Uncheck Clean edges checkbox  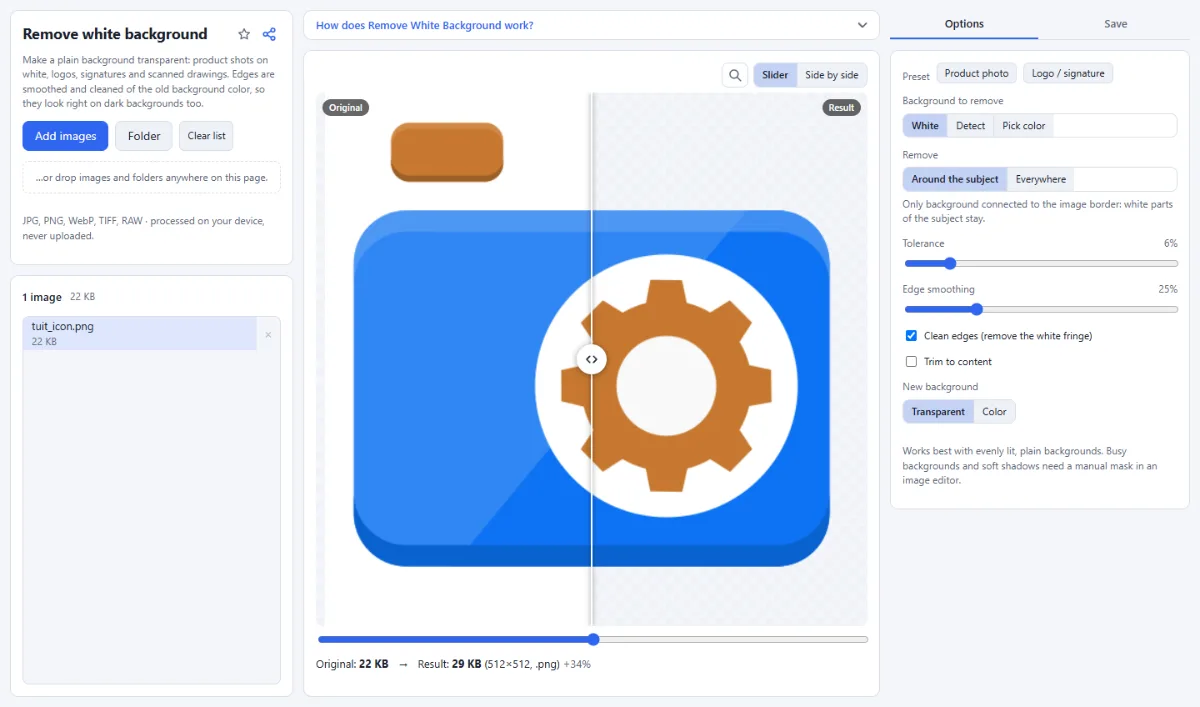coord(911,336)
